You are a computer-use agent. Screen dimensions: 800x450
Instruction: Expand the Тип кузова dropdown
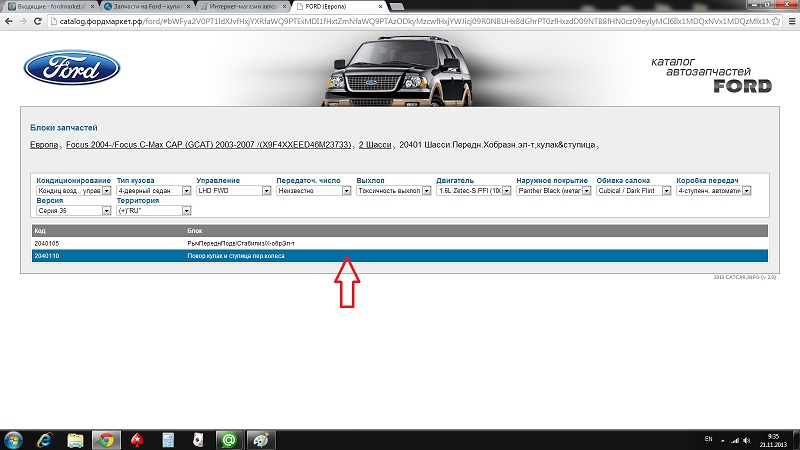coord(154,191)
